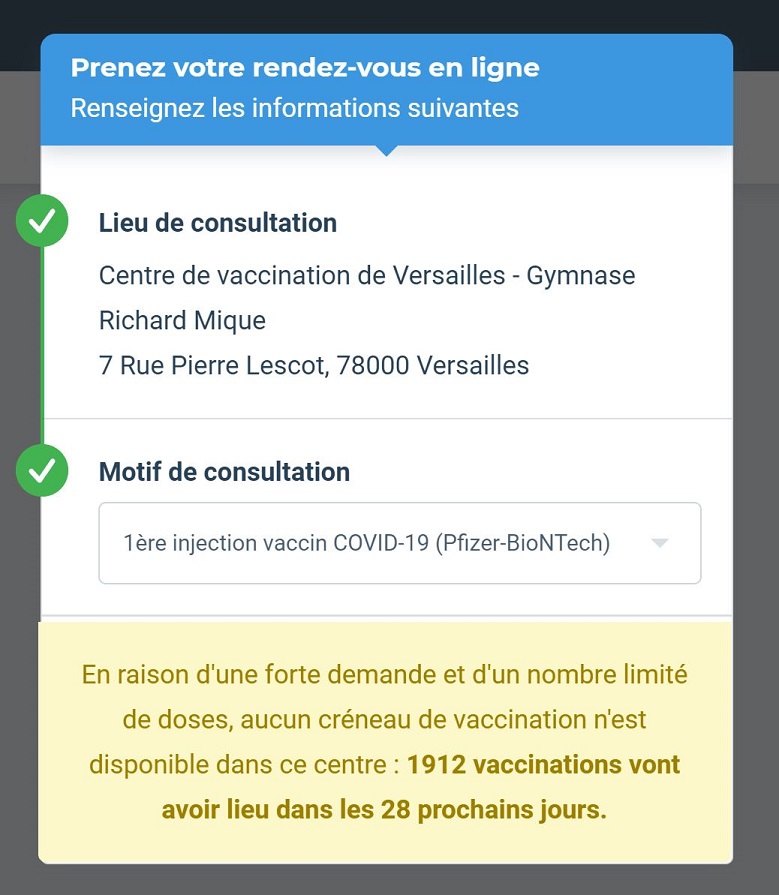Click the Pfizer-BioNTech text in the dropdown
The height and width of the screenshot is (895, 779).
pyautogui.click(x=523, y=543)
